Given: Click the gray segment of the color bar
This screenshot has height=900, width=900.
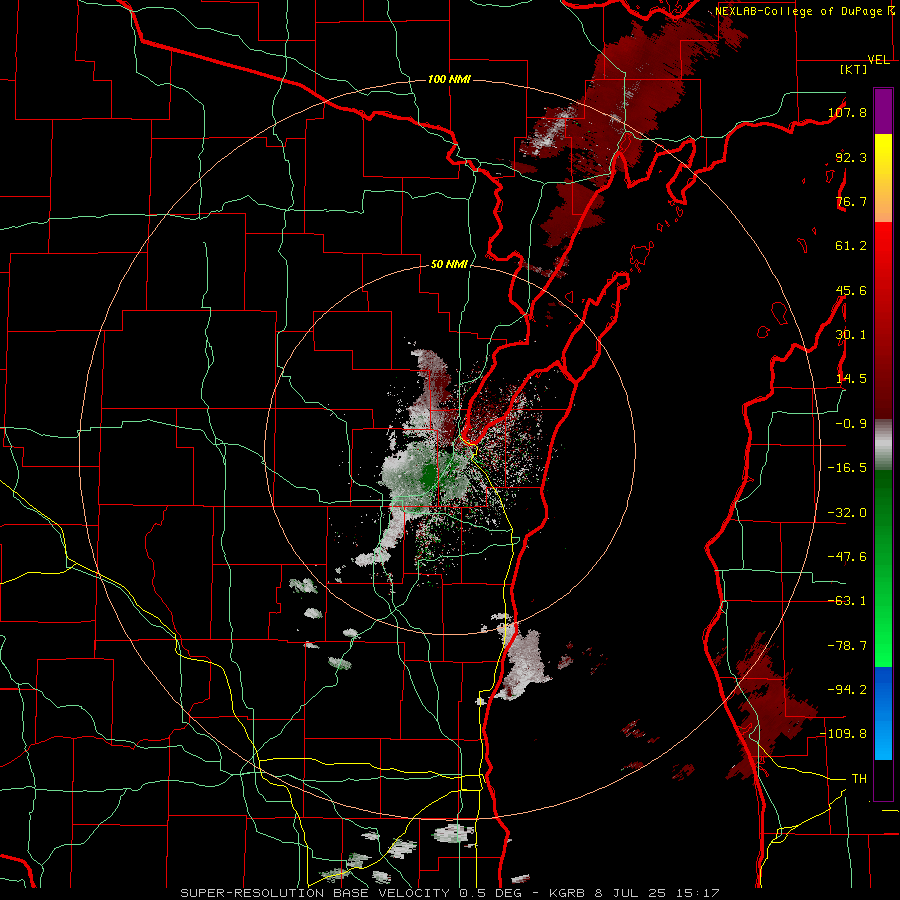Looking at the screenshot, I should [x=883, y=445].
